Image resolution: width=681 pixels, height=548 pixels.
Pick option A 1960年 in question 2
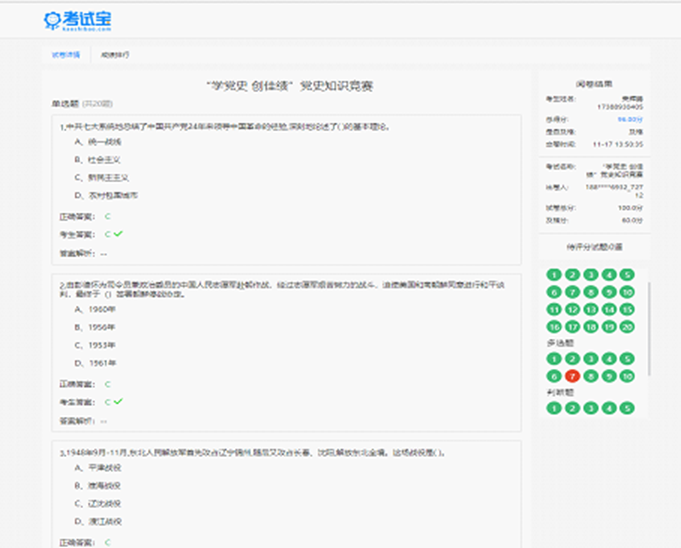coord(102,309)
